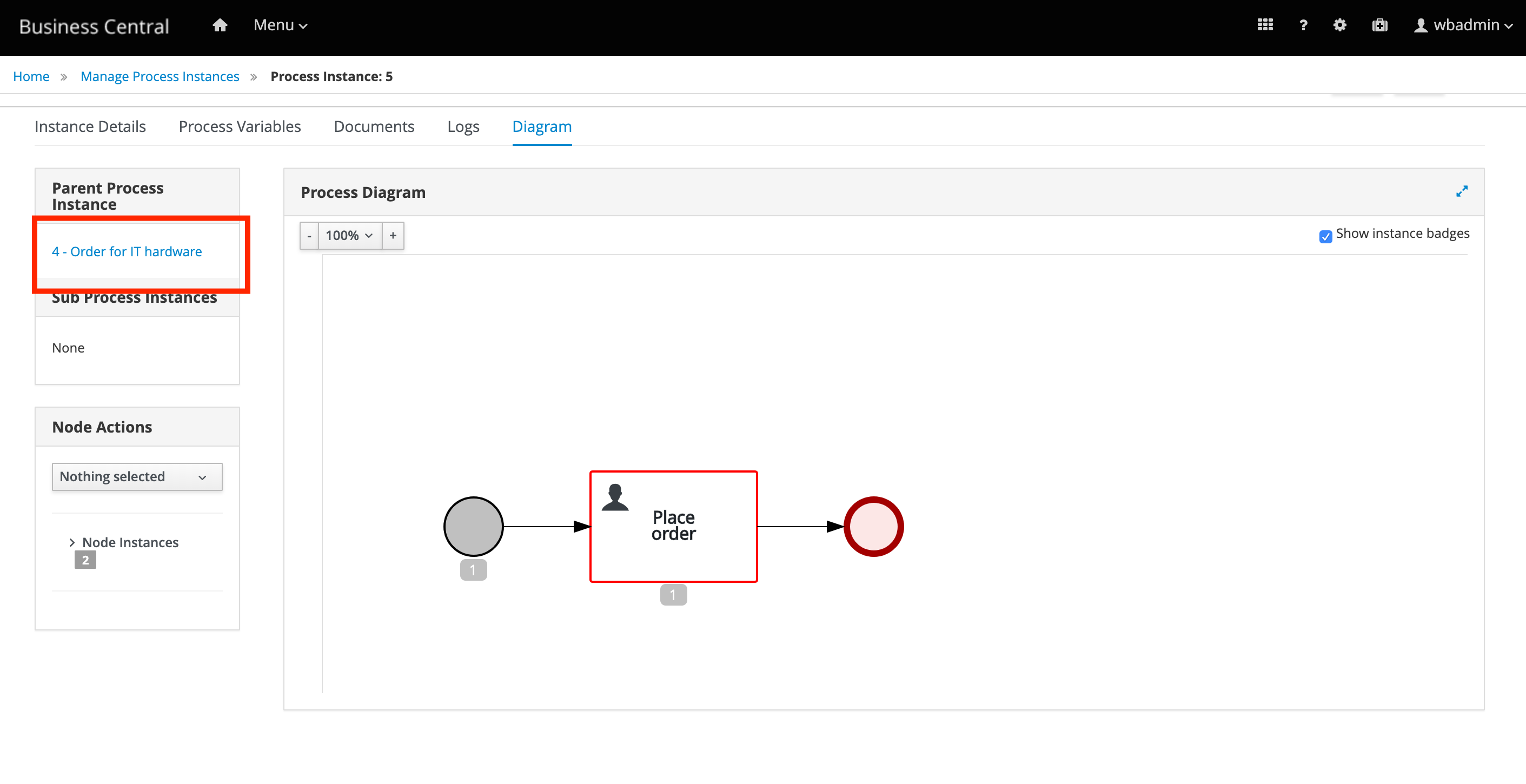1526x784 pixels.
Task: Open the Menu dropdown
Action: (280, 25)
